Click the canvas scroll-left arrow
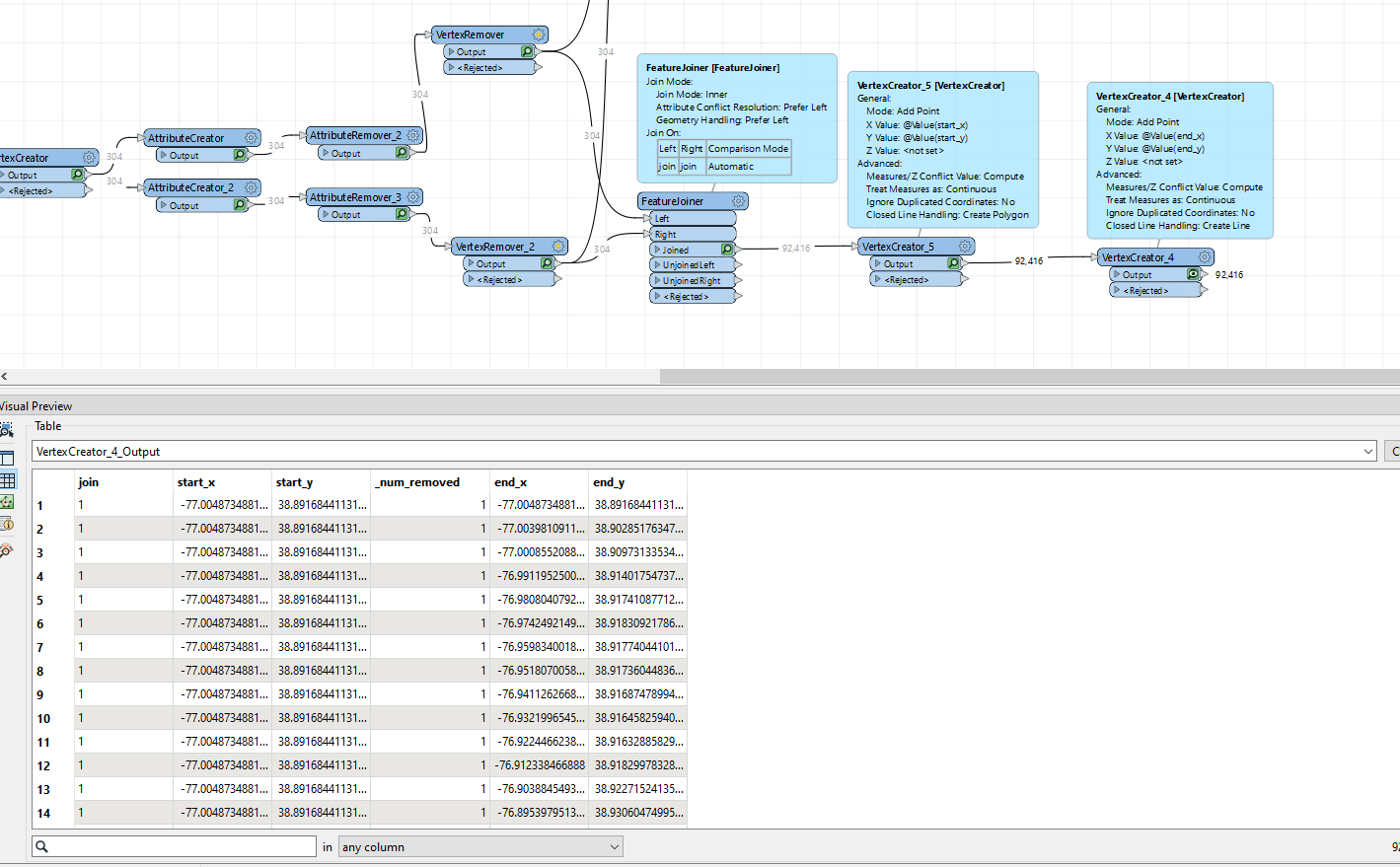The width and height of the screenshot is (1400, 867). click(5, 376)
